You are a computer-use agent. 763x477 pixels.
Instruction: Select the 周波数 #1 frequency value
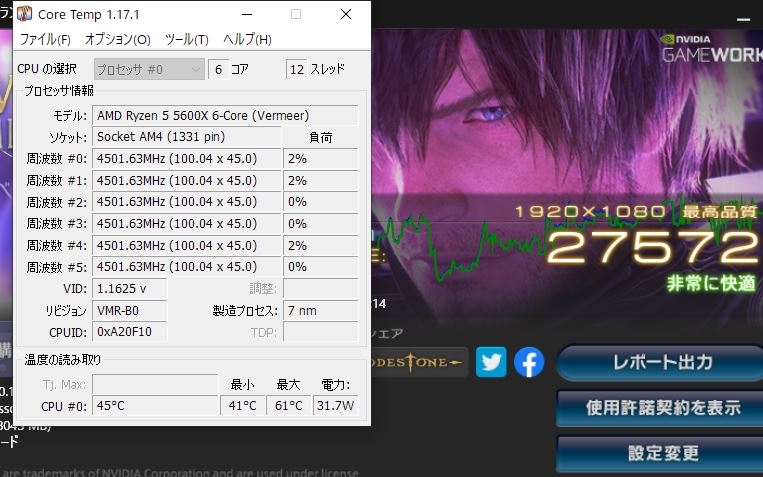pyautogui.click(x=186, y=181)
